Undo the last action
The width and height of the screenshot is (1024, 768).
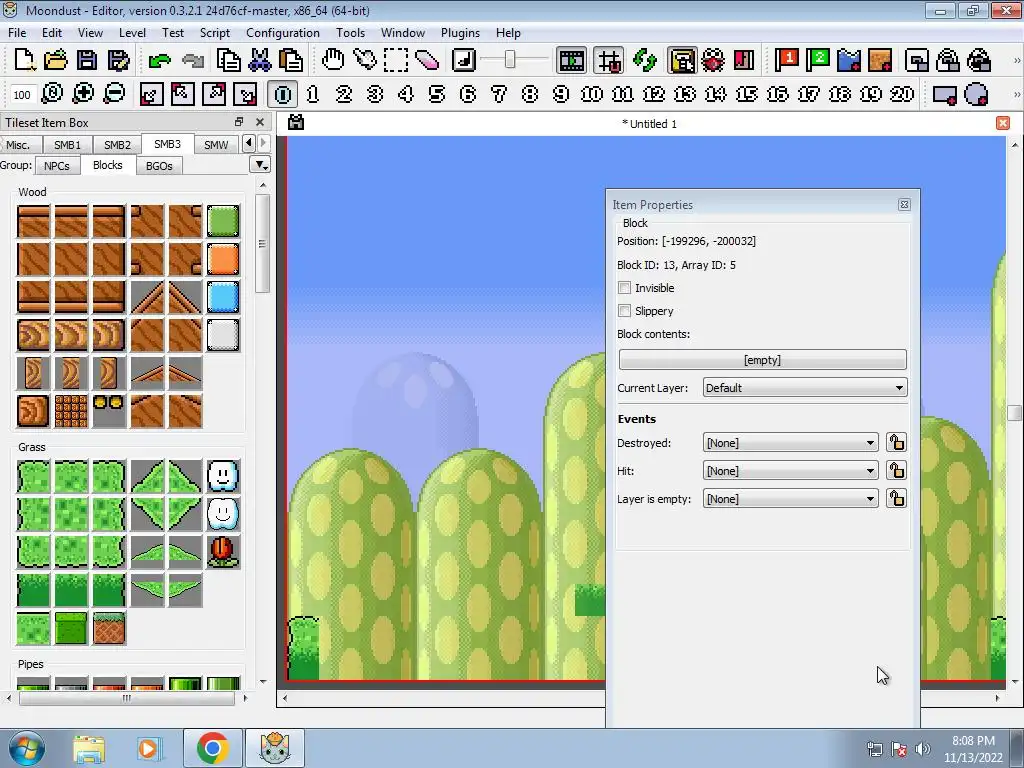(159, 60)
